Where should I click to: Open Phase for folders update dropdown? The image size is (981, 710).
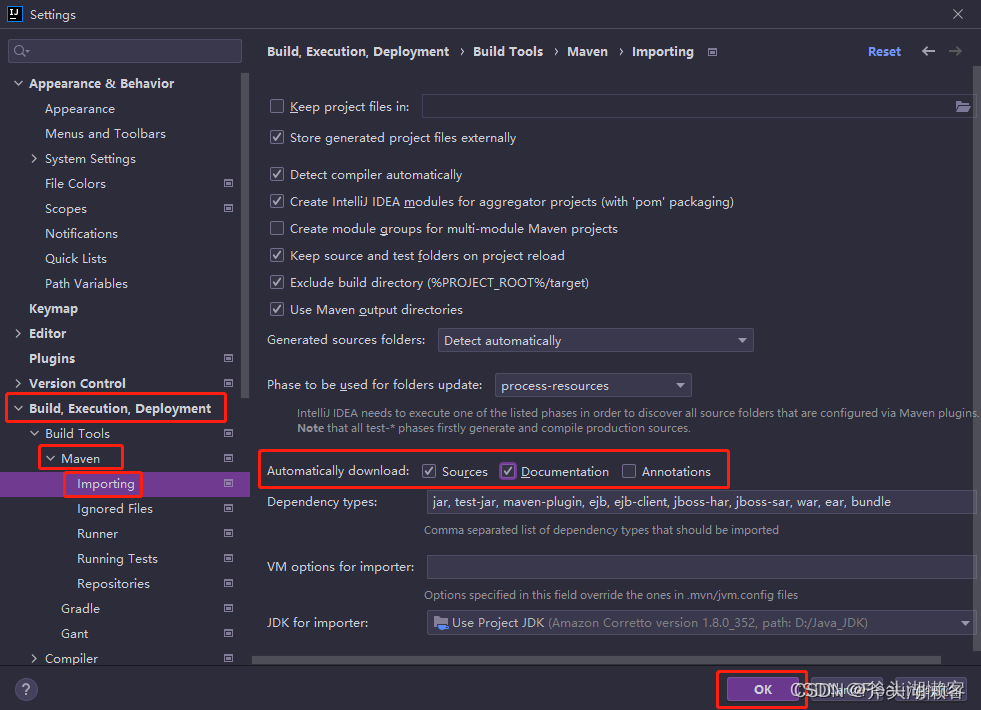point(593,385)
